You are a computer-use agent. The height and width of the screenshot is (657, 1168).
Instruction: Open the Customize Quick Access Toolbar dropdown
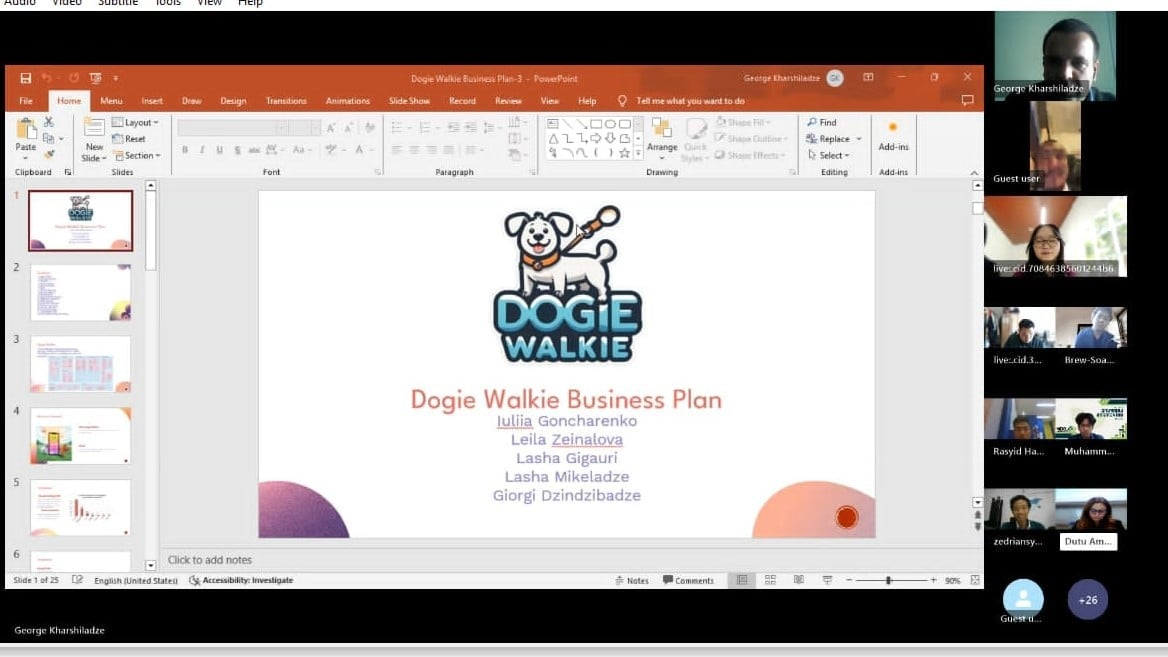[x=115, y=78]
